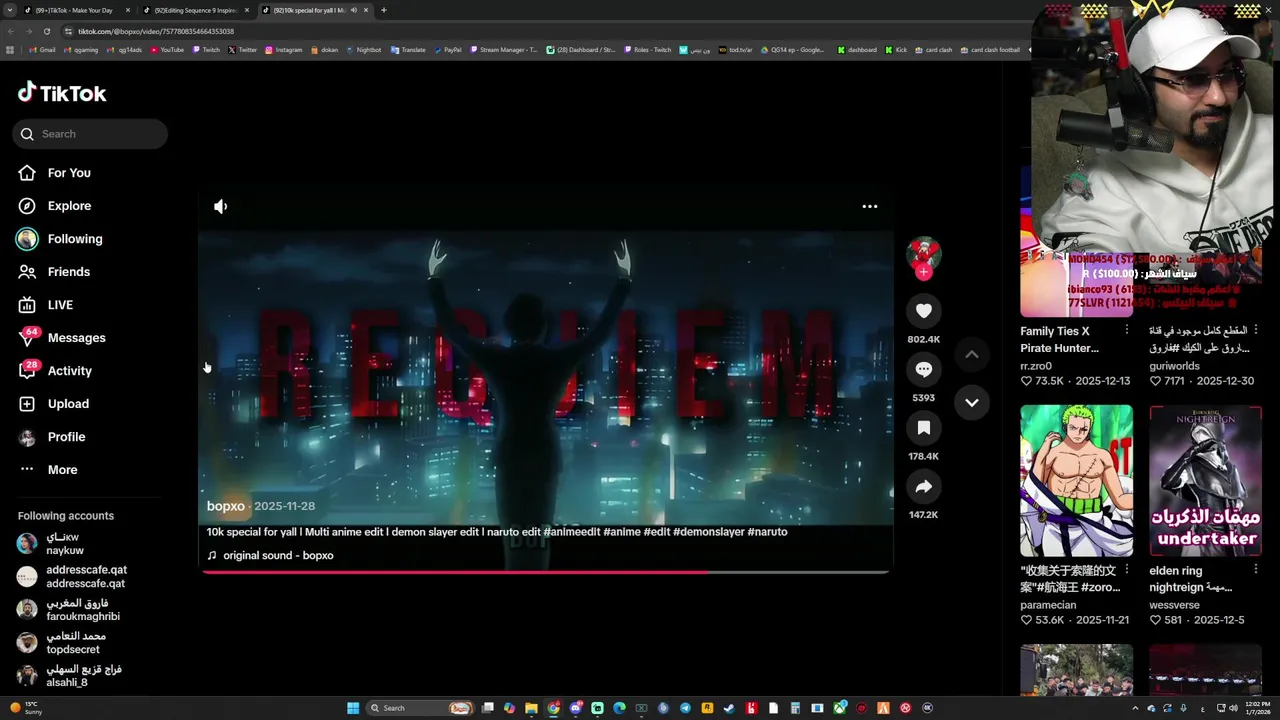1280x720 pixels.
Task: Show hidden system tray icons chevron
Action: point(1135,708)
